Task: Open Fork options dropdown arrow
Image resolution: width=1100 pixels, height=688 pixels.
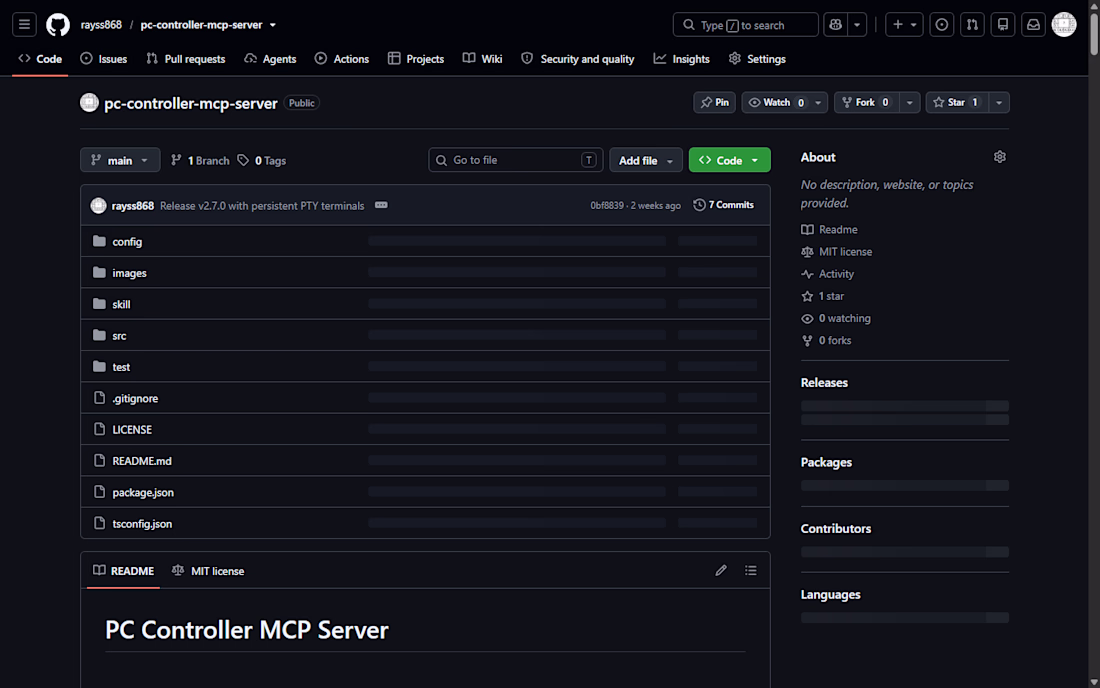Action: 909,102
